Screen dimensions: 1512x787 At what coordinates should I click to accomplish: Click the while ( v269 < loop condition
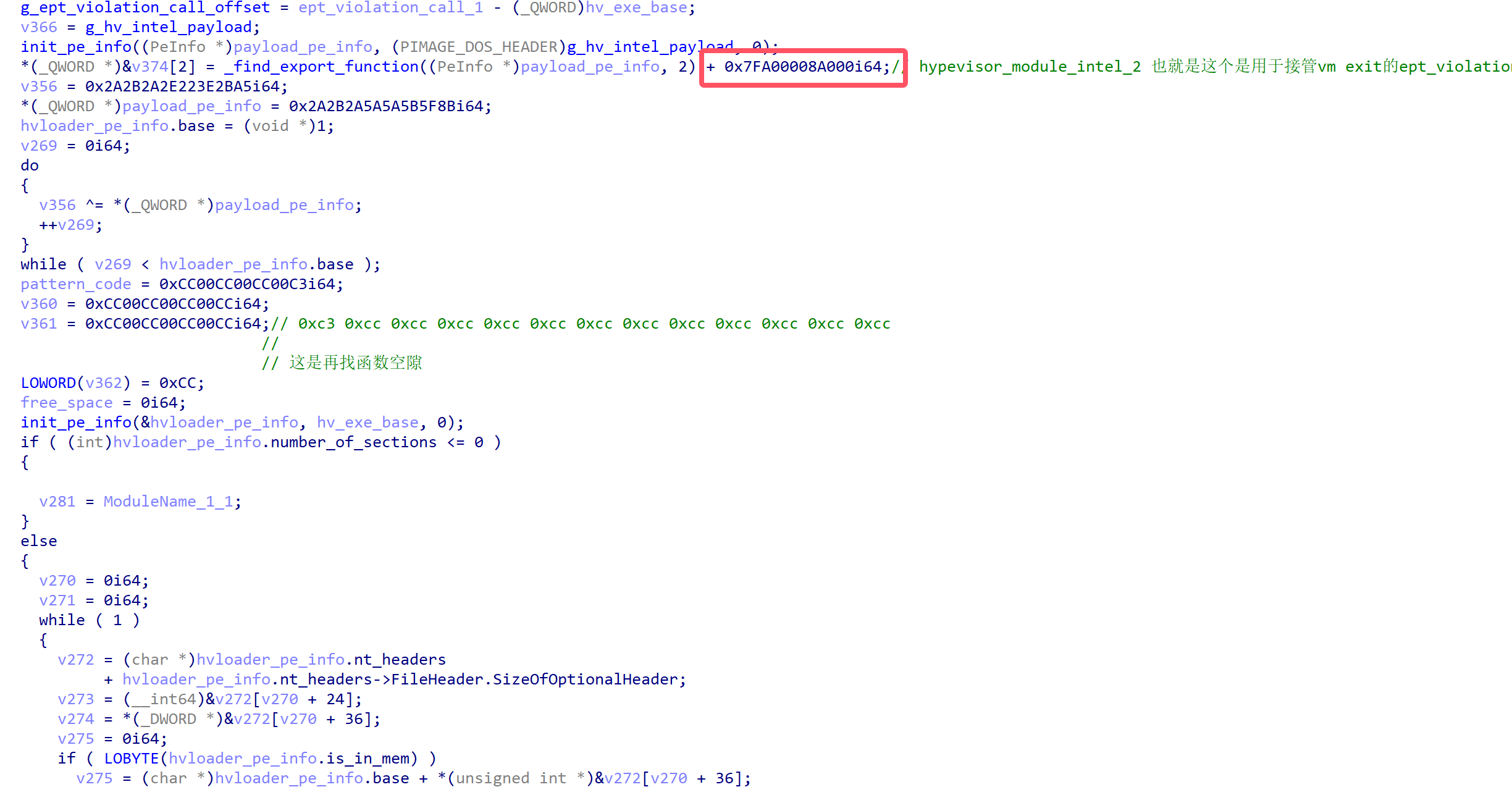(x=201, y=264)
